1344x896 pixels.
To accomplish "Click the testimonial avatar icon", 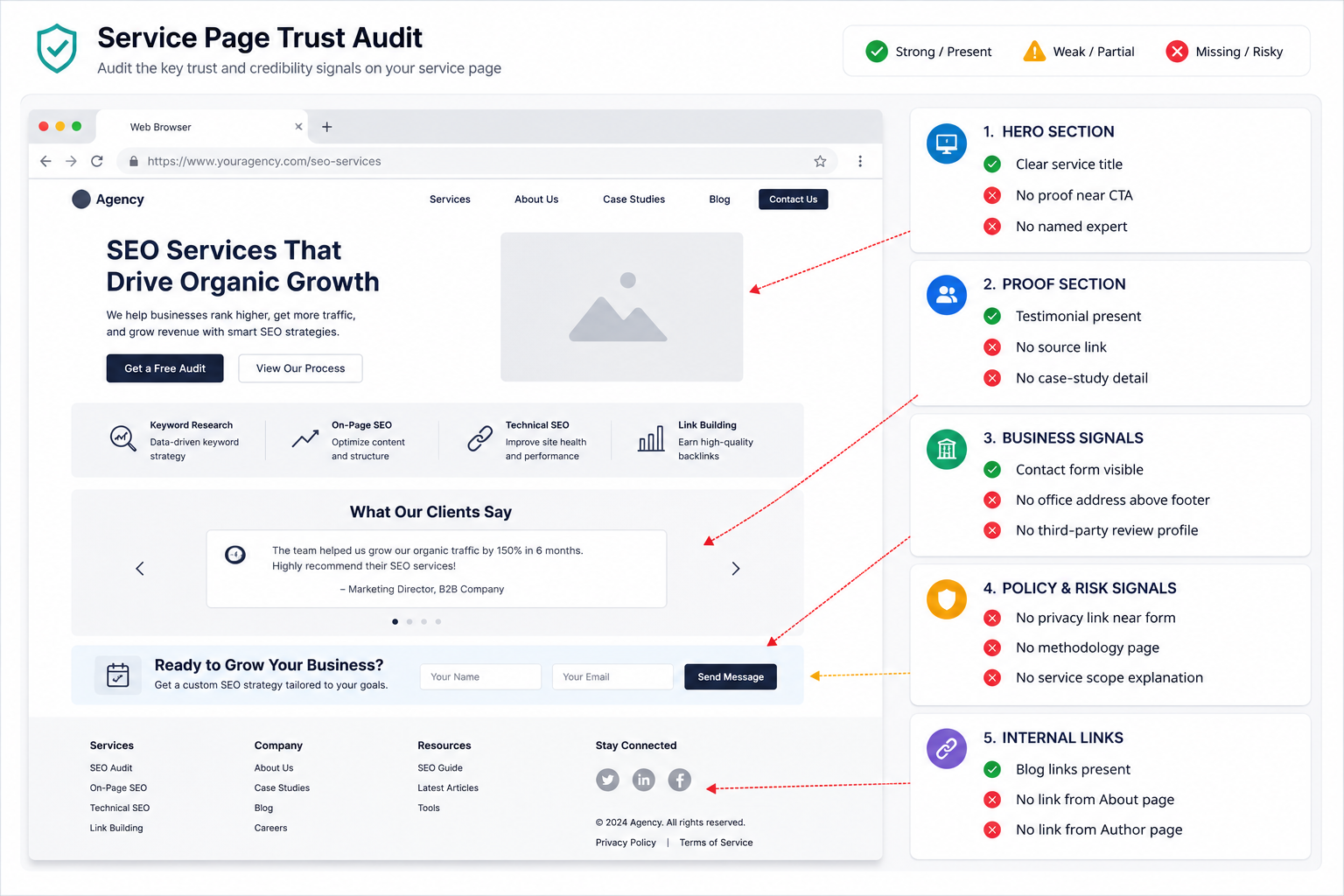I will (235, 554).
